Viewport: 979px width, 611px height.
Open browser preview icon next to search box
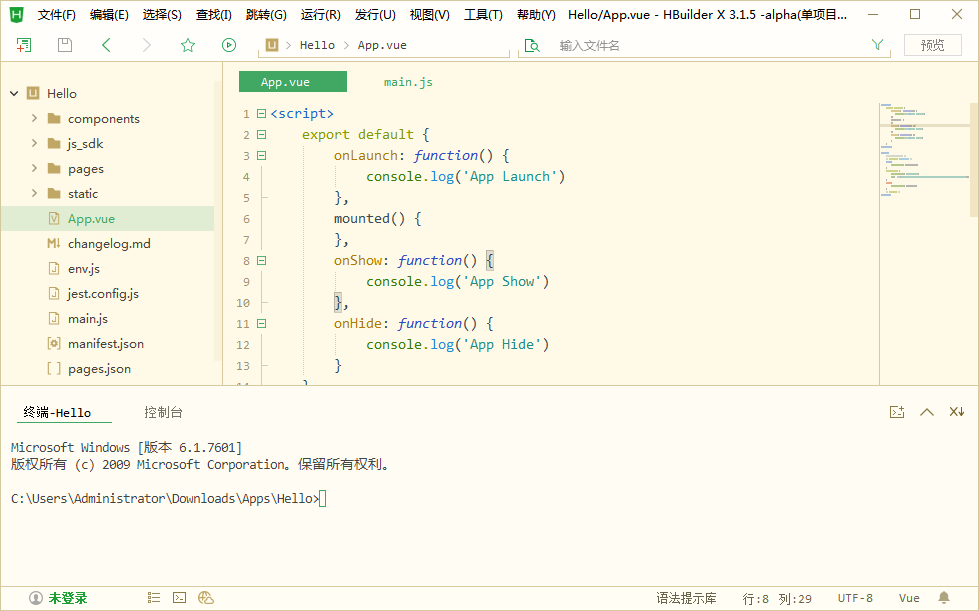[531, 45]
